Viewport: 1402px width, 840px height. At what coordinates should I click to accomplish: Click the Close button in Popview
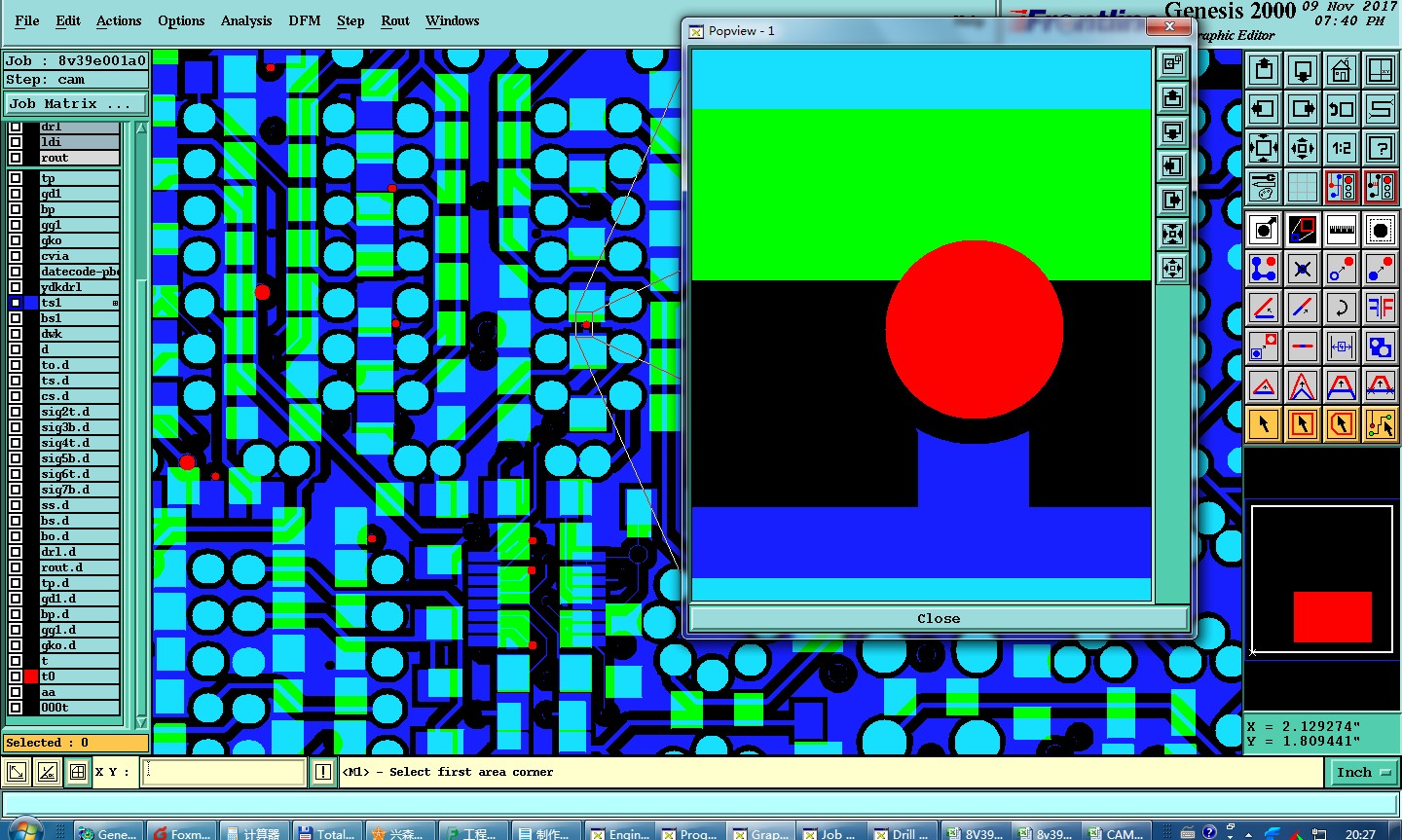939,618
